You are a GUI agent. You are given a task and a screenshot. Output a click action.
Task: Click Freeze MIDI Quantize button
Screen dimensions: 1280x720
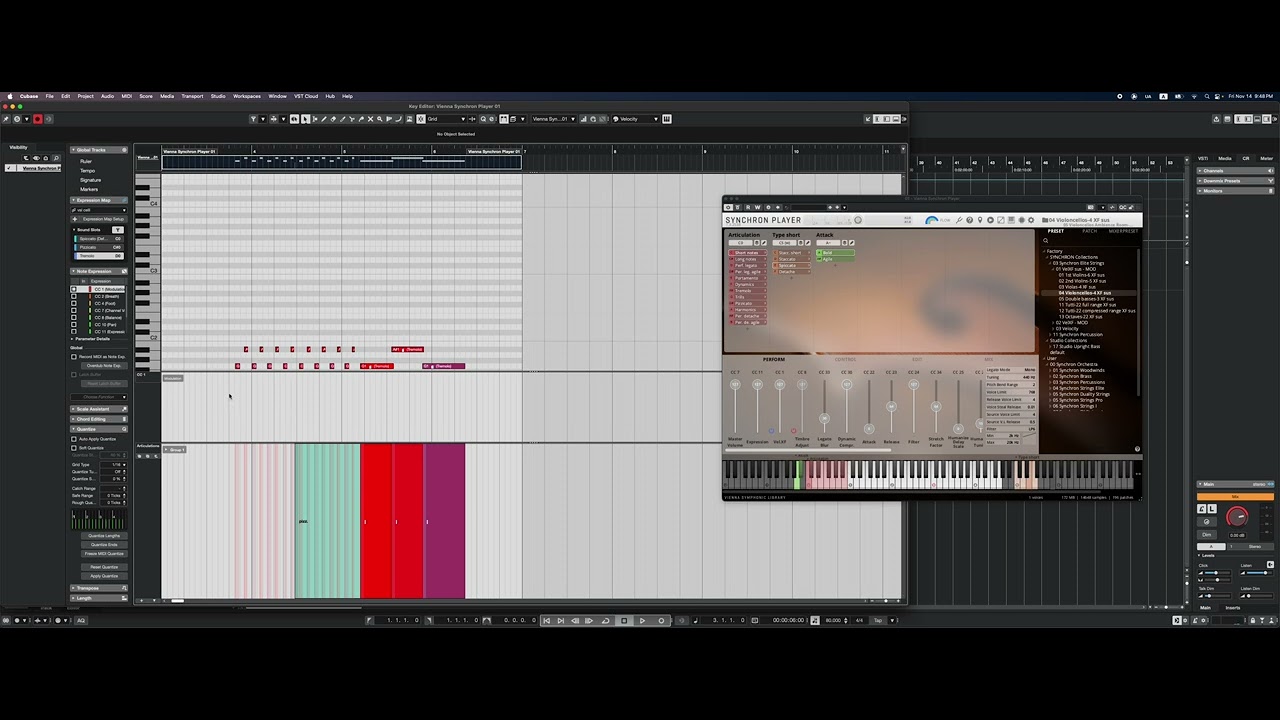tap(105, 554)
